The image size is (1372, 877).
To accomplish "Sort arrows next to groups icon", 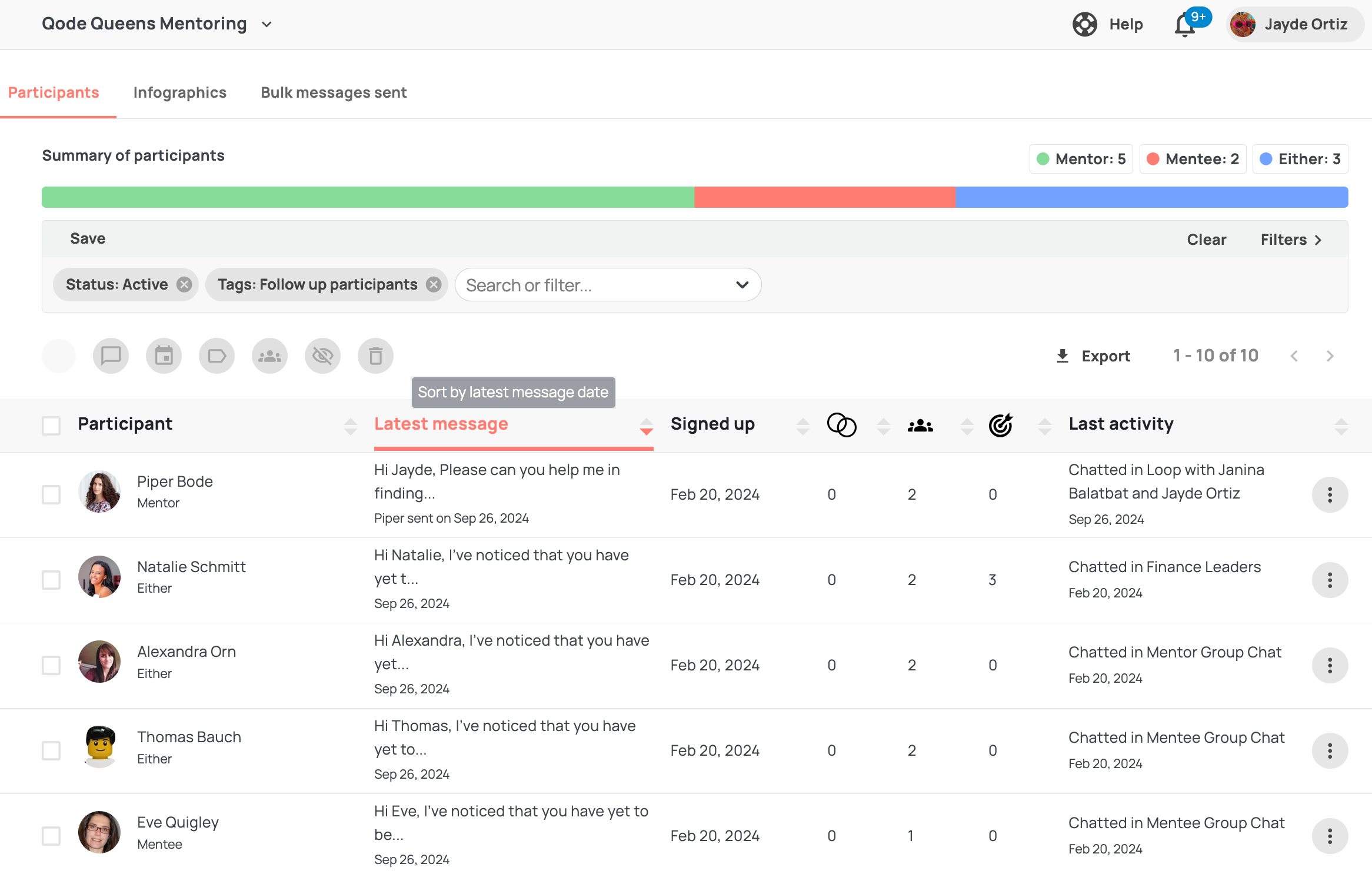I will (967, 426).
